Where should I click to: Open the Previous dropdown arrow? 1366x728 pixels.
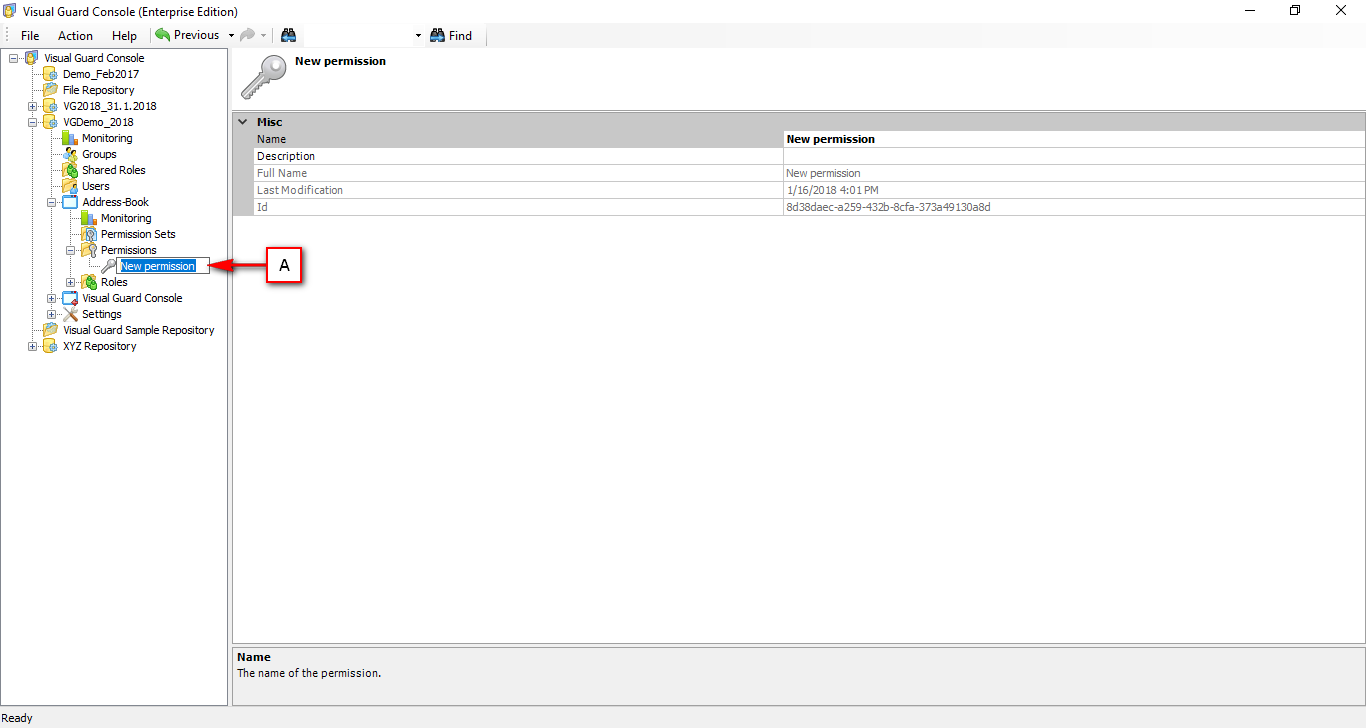tap(229, 35)
